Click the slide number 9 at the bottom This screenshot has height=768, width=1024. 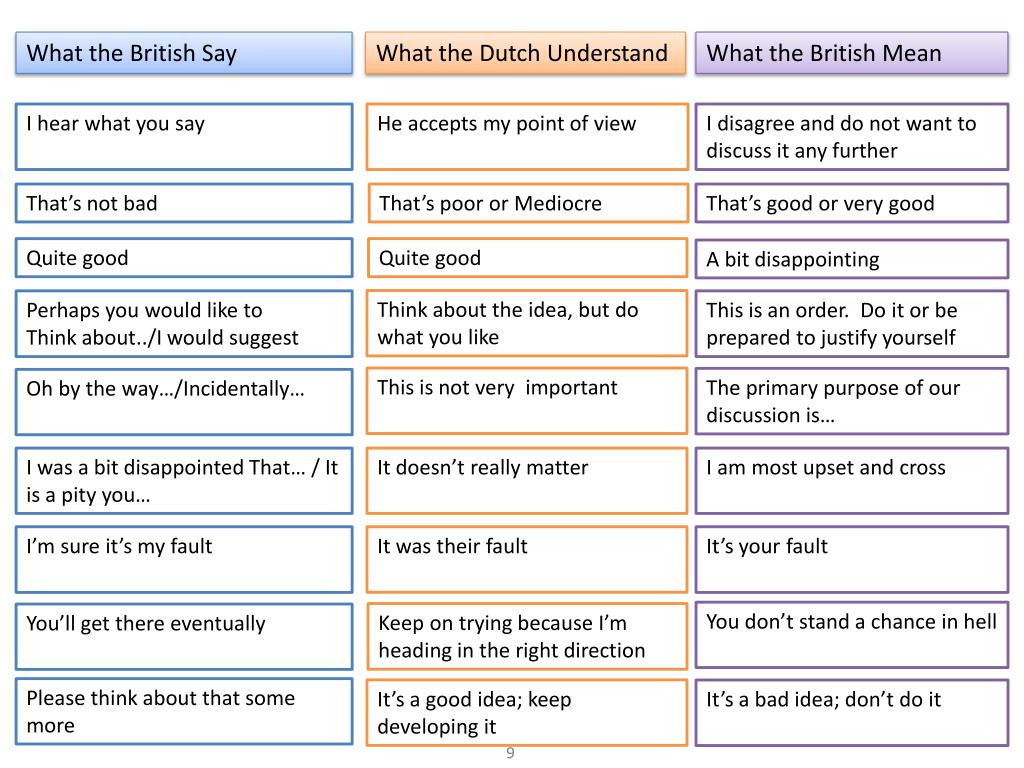510,753
